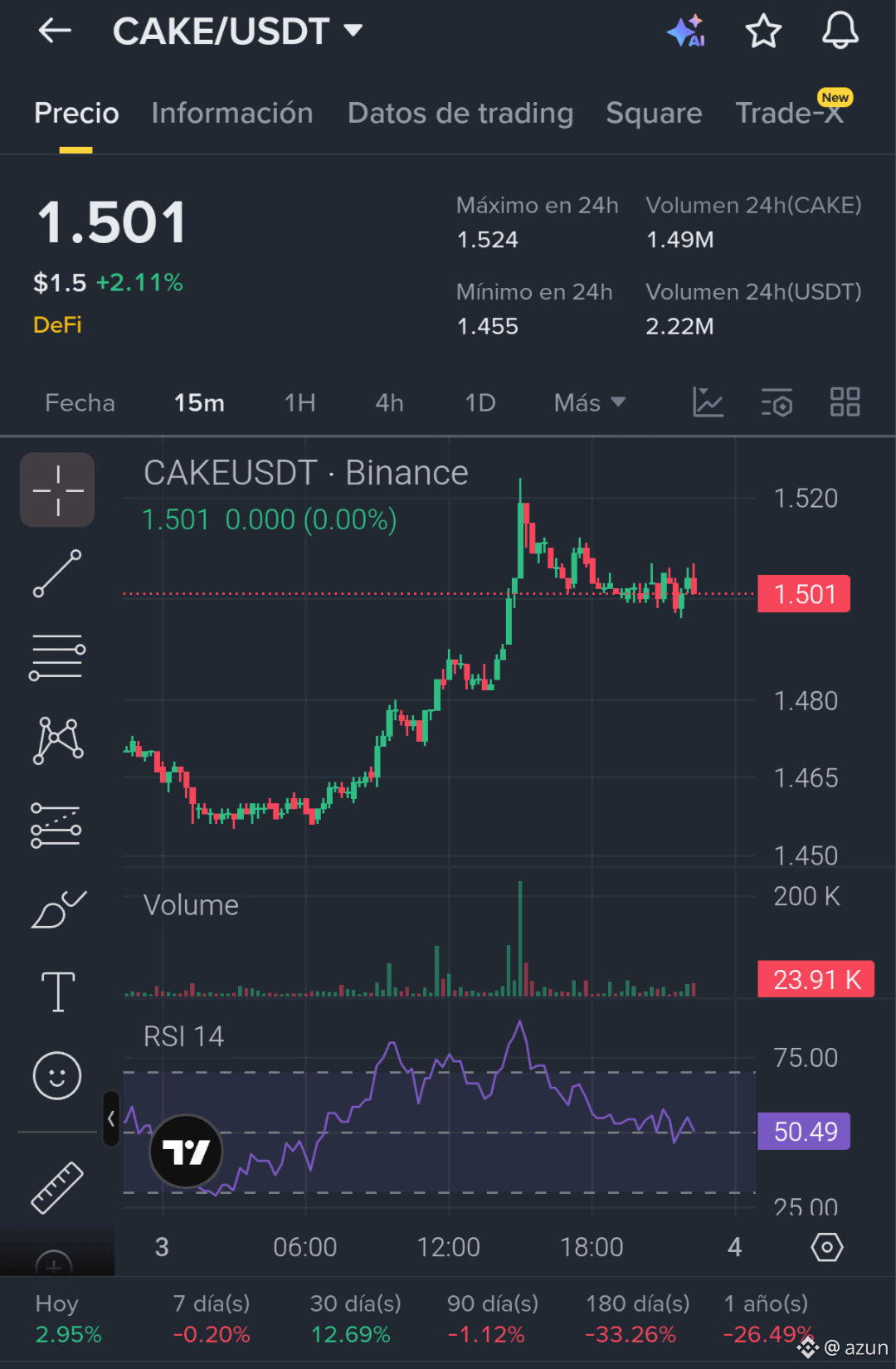Select the ruler measure tool
896x1369 pixels.
(57, 1187)
